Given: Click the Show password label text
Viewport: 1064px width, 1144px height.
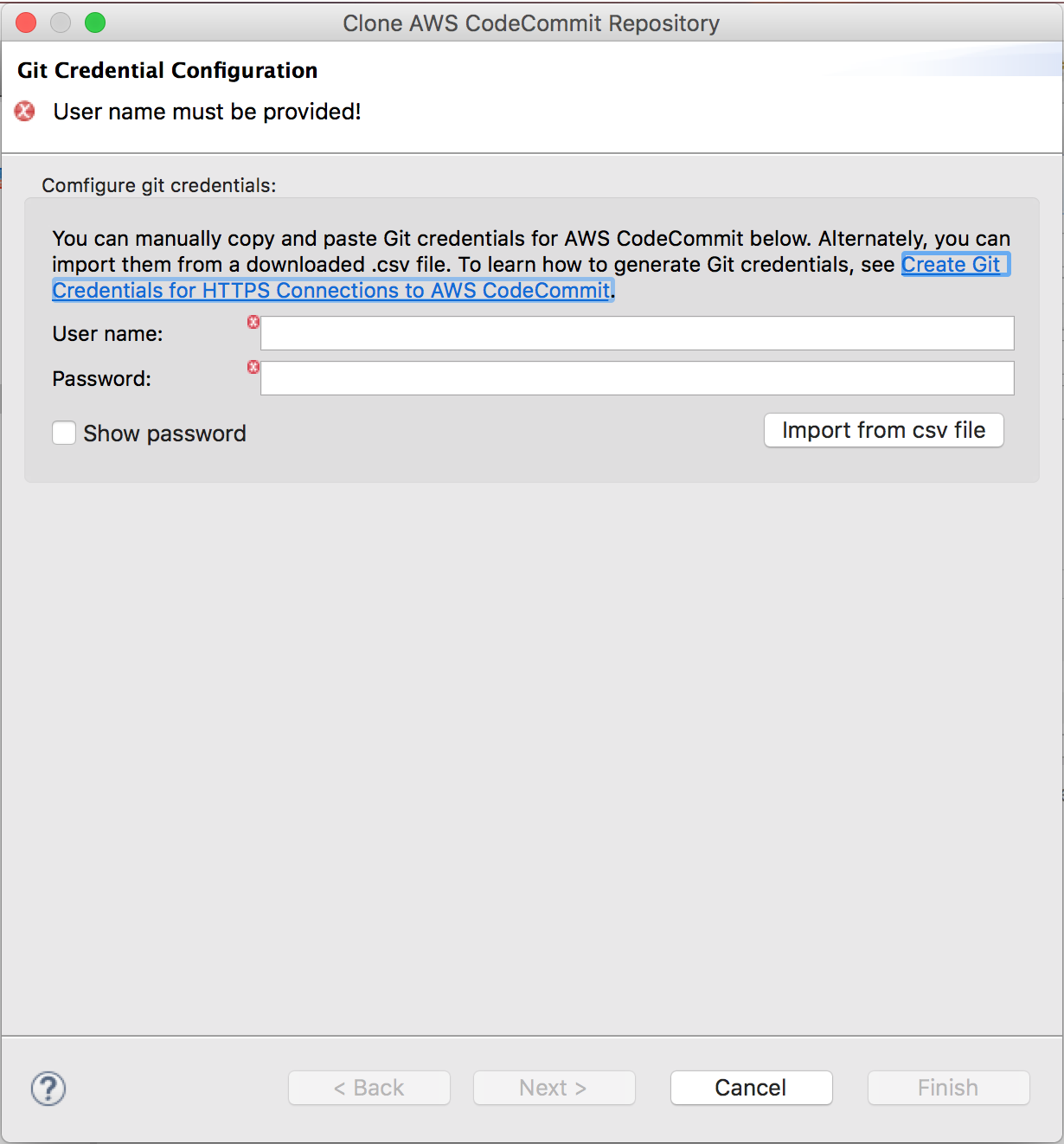Looking at the screenshot, I should click(164, 433).
